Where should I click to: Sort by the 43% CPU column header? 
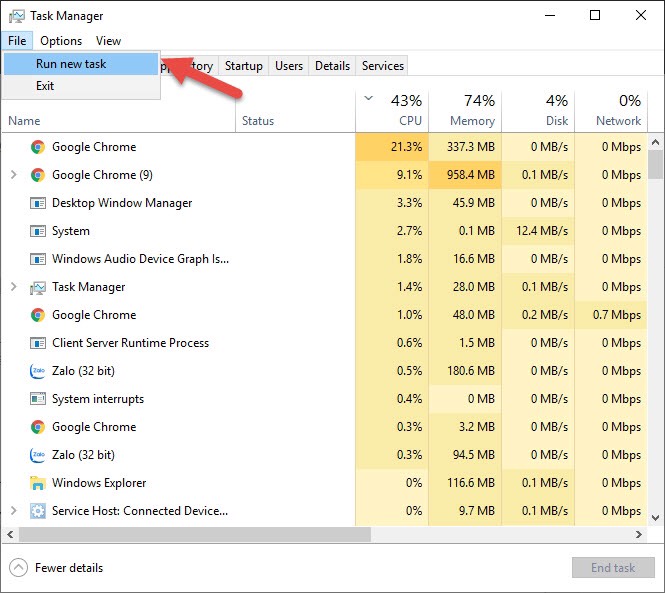coord(392,112)
